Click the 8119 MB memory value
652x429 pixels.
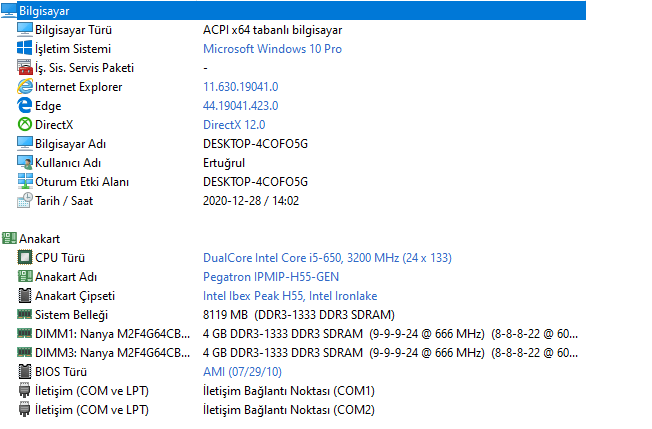pos(299,315)
